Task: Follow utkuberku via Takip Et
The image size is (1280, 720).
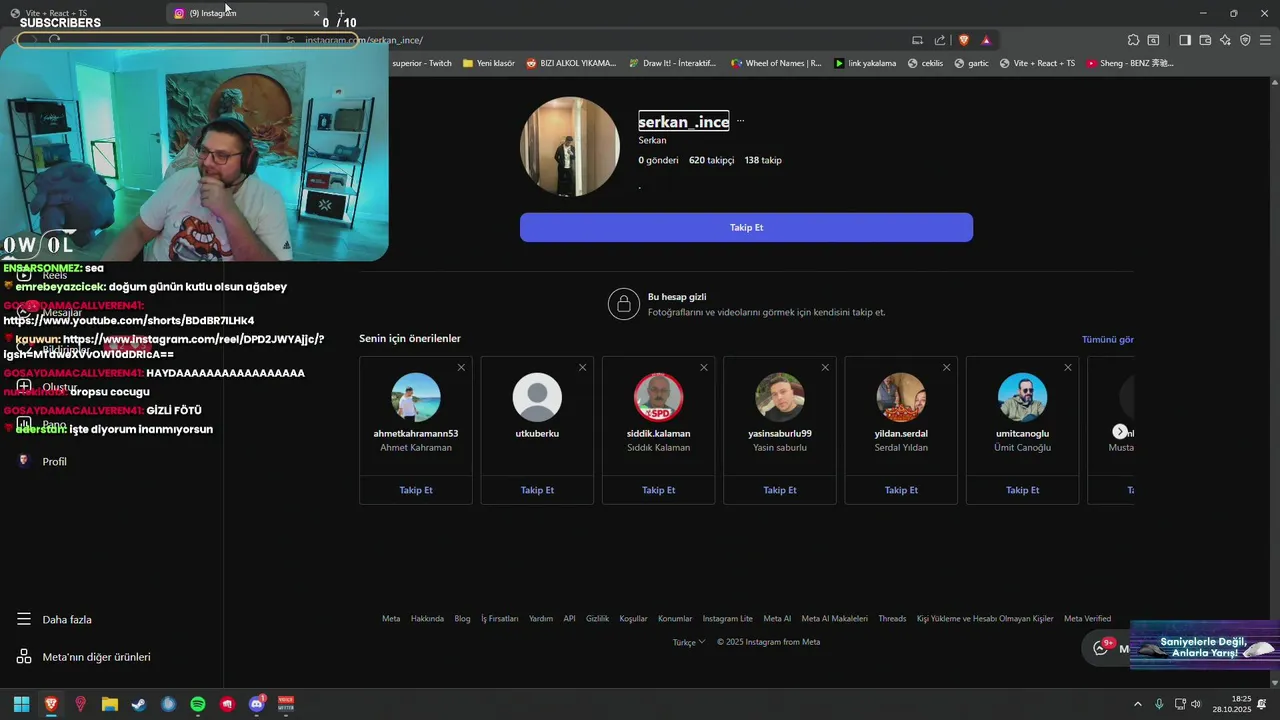Action: click(x=537, y=490)
